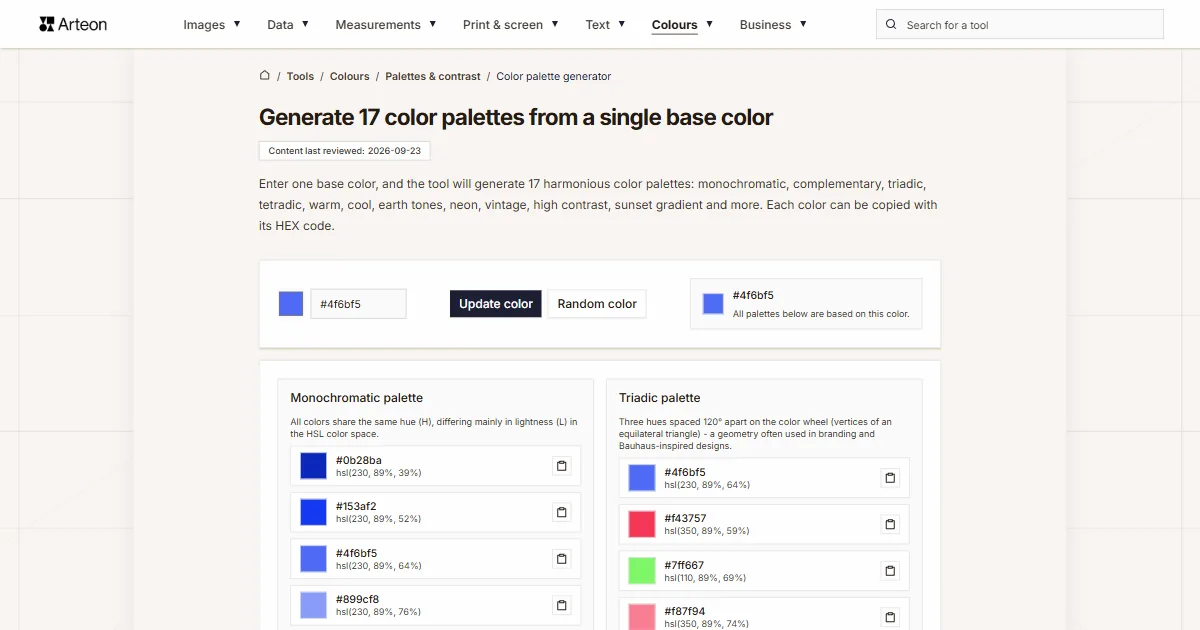Copy monochromatic #4f6bf5 color code
The width and height of the screenshot is (1200, 630).
click(562, 559)
